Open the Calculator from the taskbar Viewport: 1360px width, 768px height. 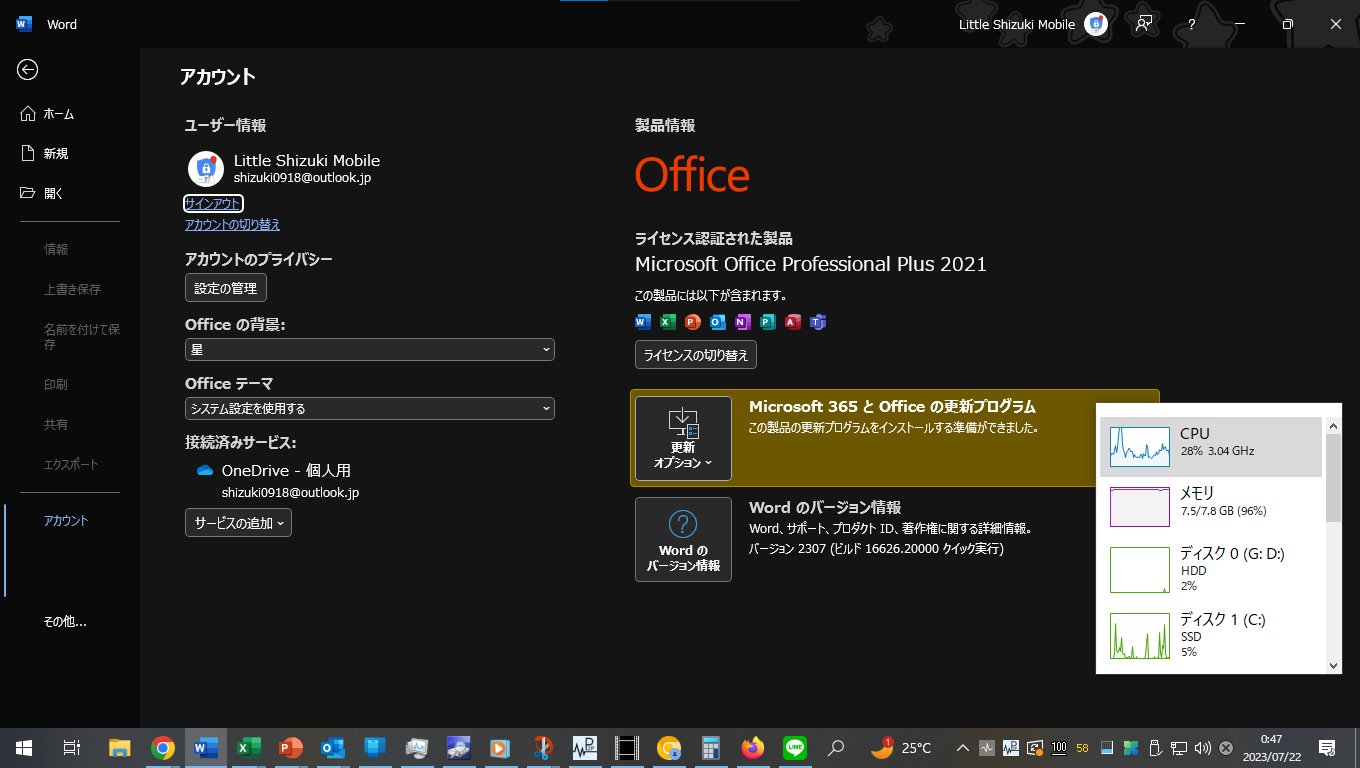(711, 748)
